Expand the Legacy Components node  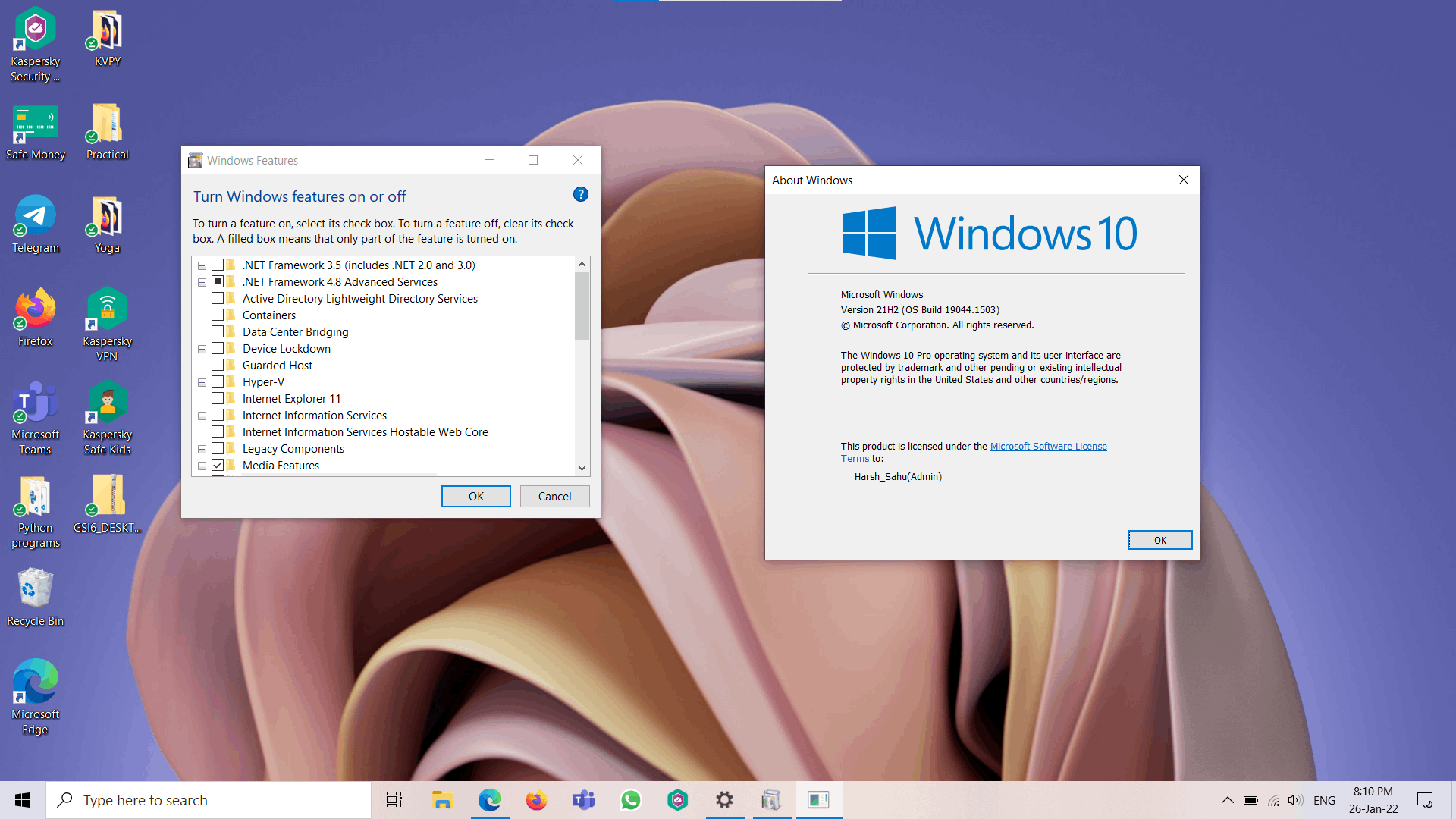pos(202,449)
